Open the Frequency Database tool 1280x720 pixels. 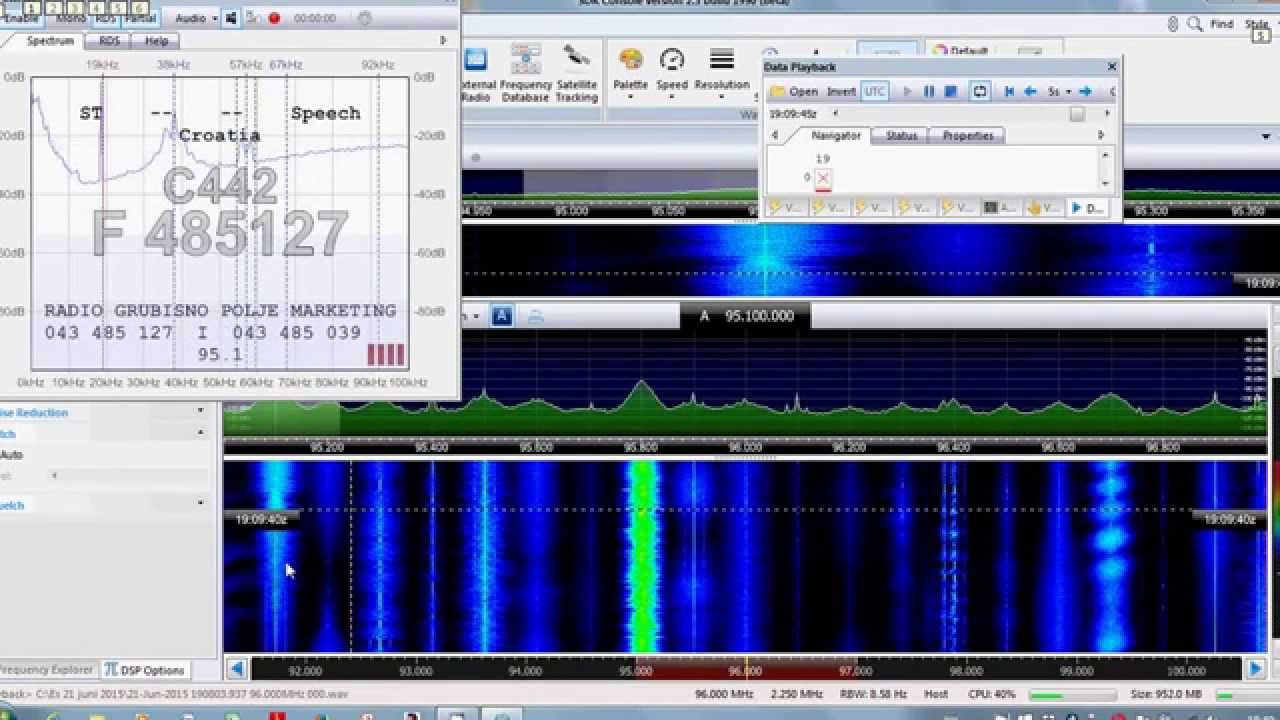tap(525, 73)
